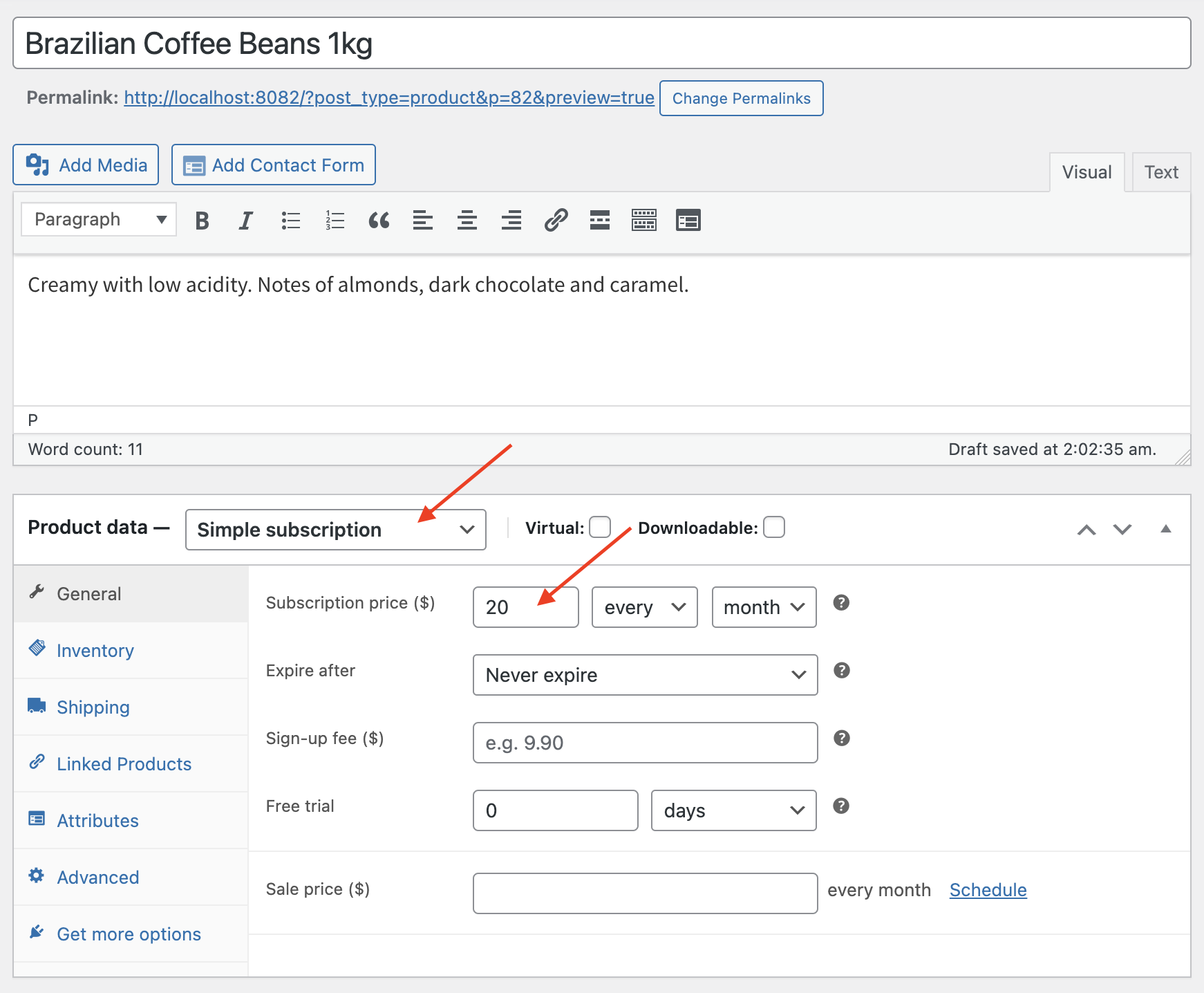Open the Inventory tab

point(95,651)
